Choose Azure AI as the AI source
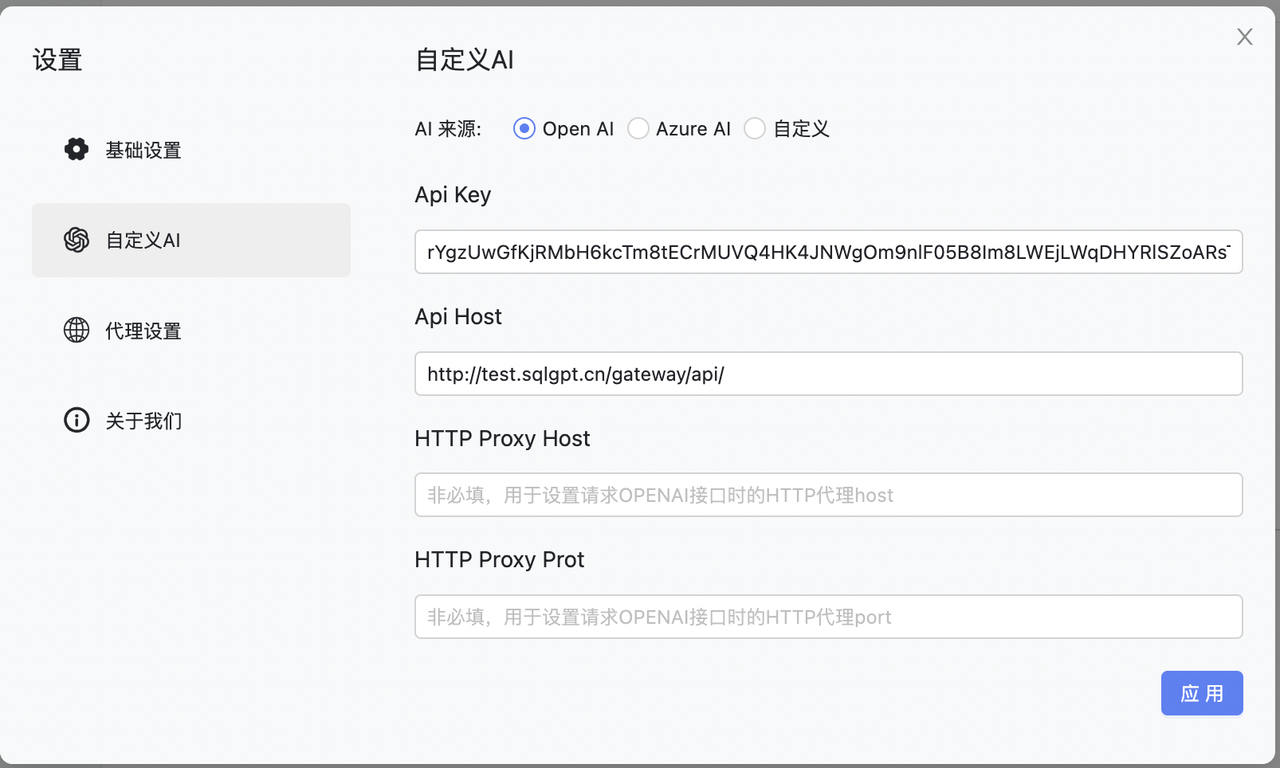 [638, 129]
